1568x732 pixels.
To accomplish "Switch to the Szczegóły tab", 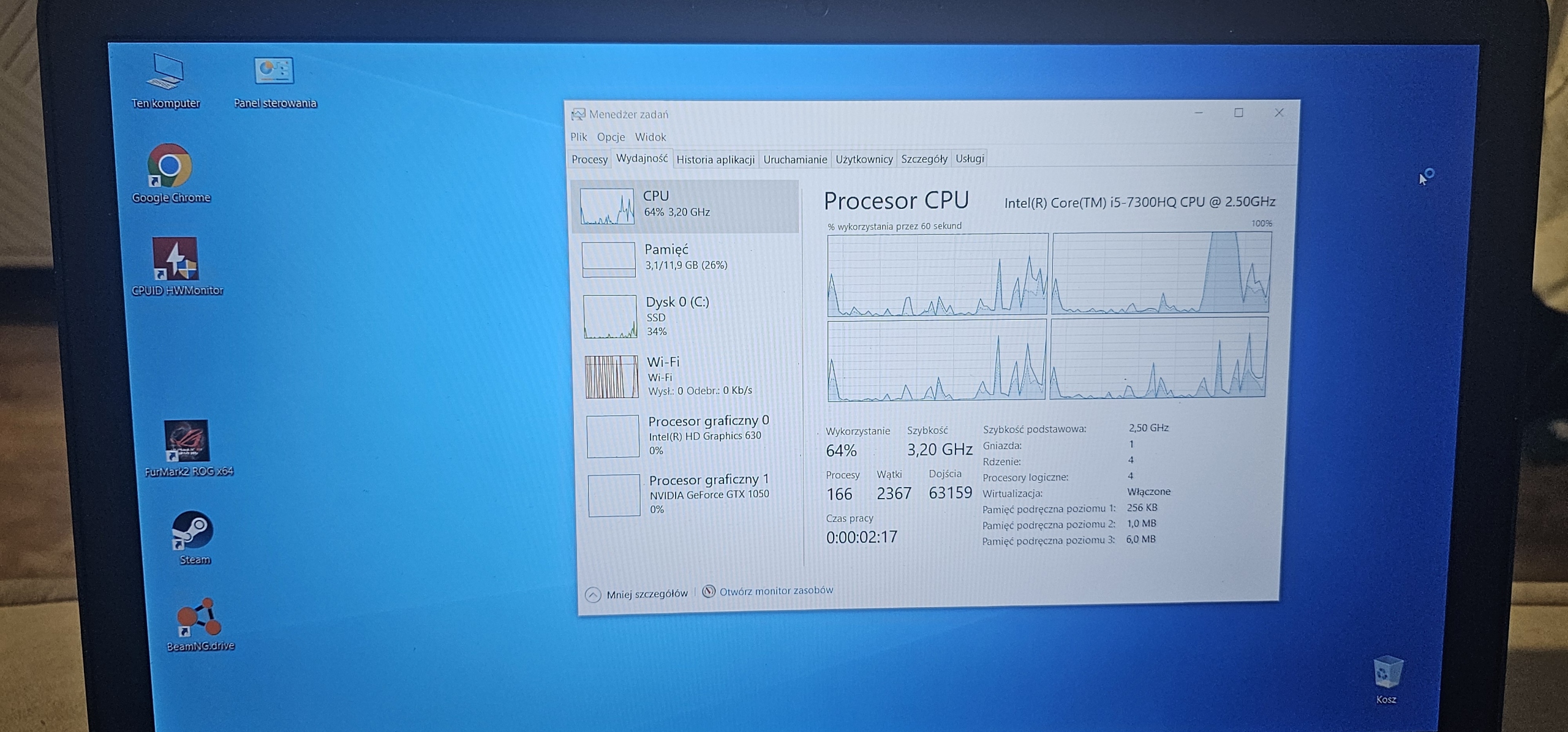I will click(x=924, y=159).
